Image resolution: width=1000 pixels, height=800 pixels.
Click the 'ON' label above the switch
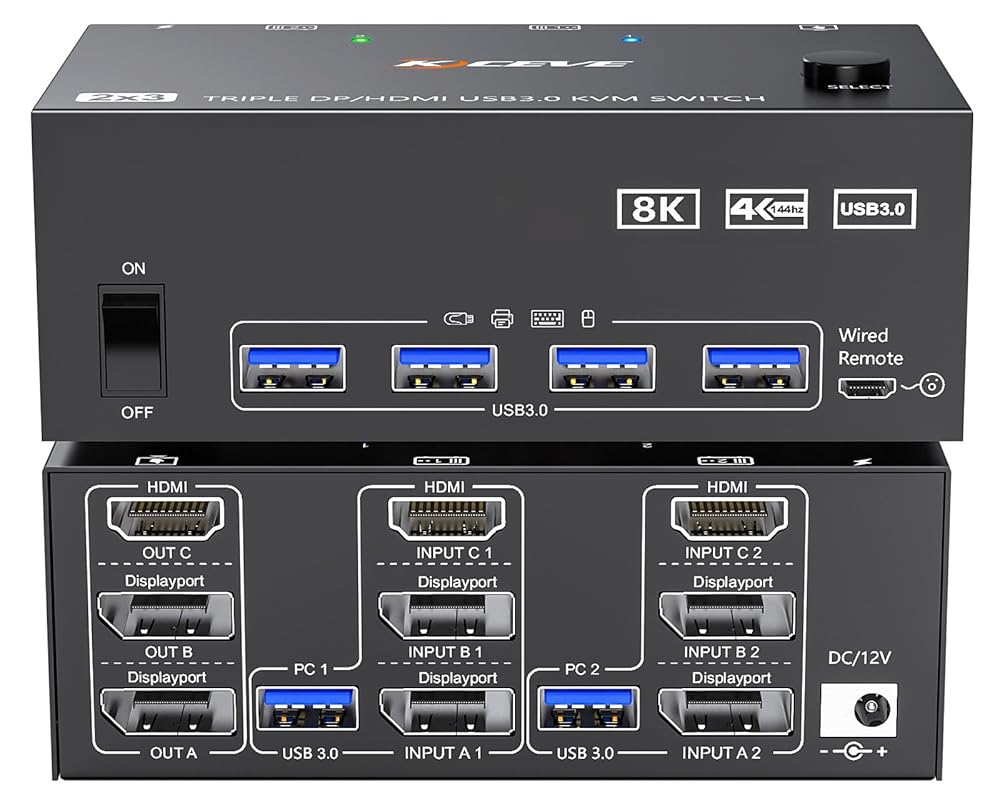point(133,269)
